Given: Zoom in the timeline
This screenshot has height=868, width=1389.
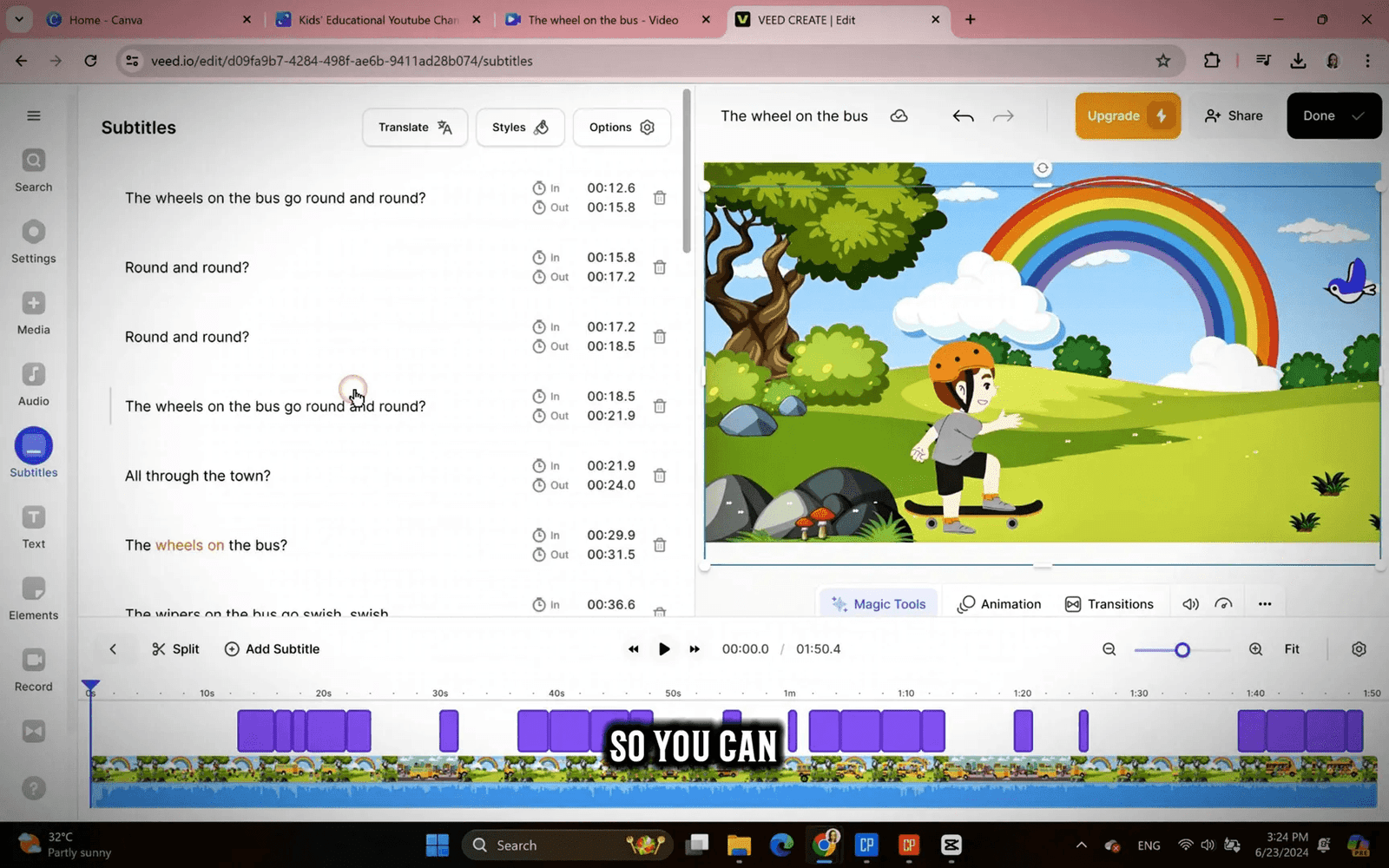Looking at the screenshot, I should click(x=1255, y=649).
